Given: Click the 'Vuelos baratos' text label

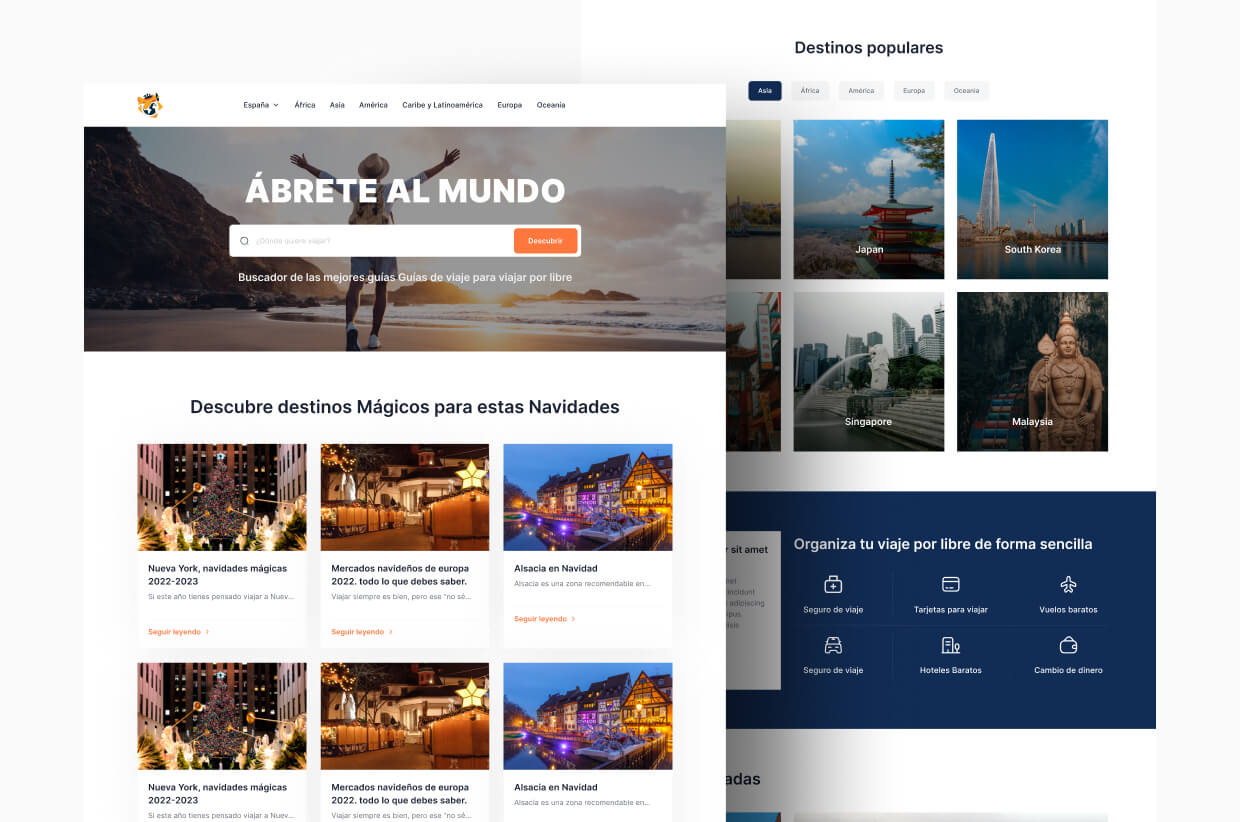Looking at the screenshot, I should click(x=1068, y=610).
